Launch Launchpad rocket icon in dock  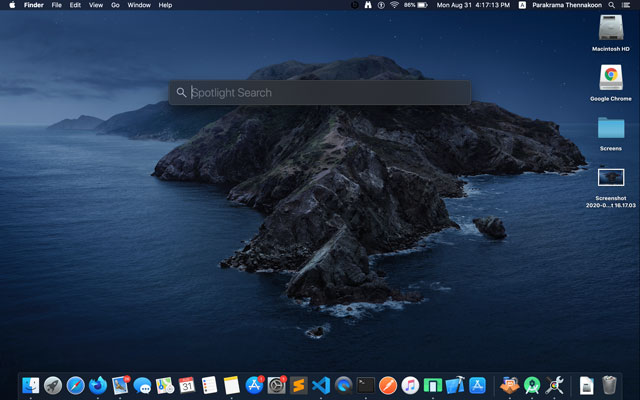click(x=53, y=385)
